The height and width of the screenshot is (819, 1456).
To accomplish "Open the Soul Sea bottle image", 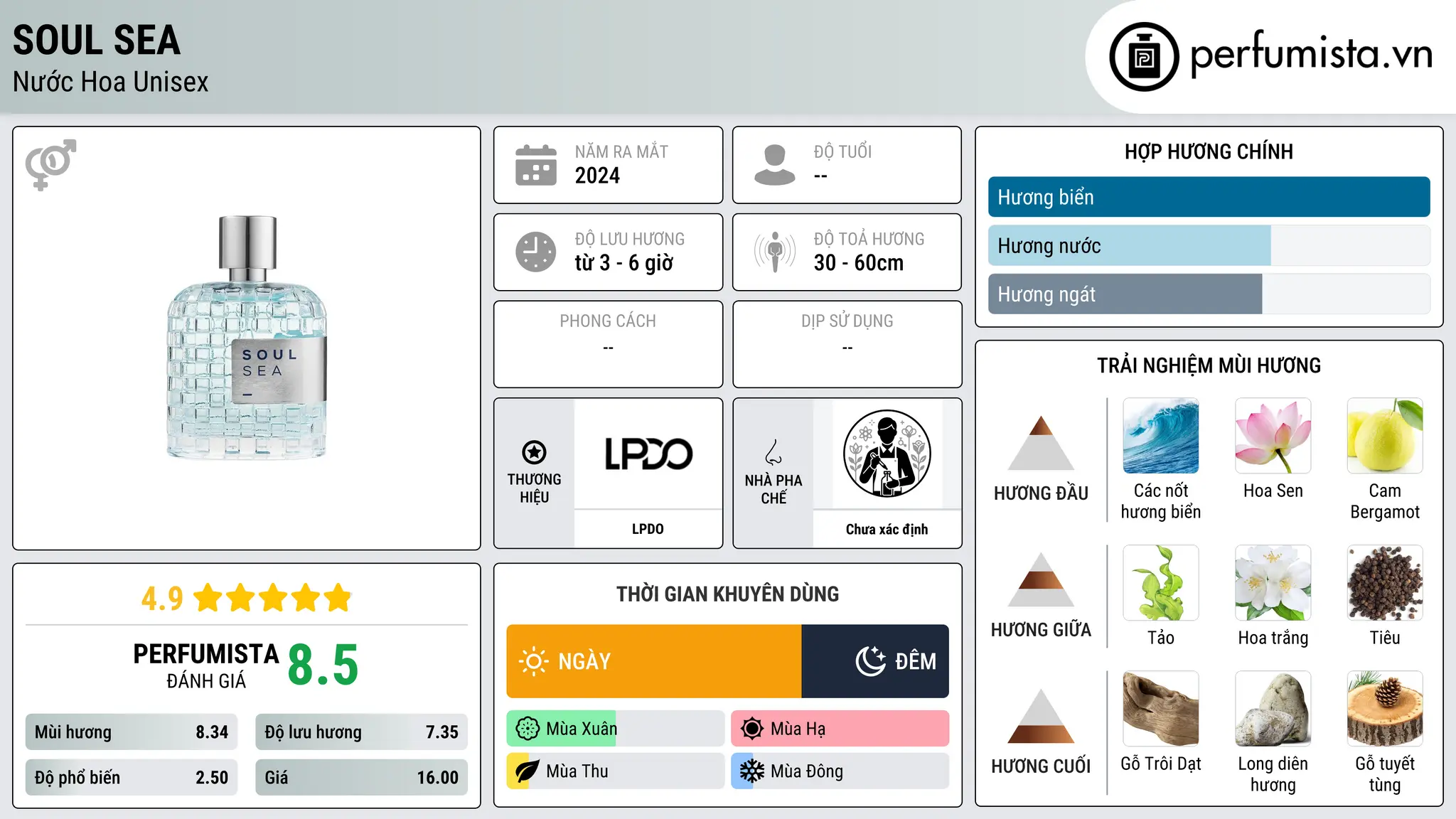I will 247,337.
